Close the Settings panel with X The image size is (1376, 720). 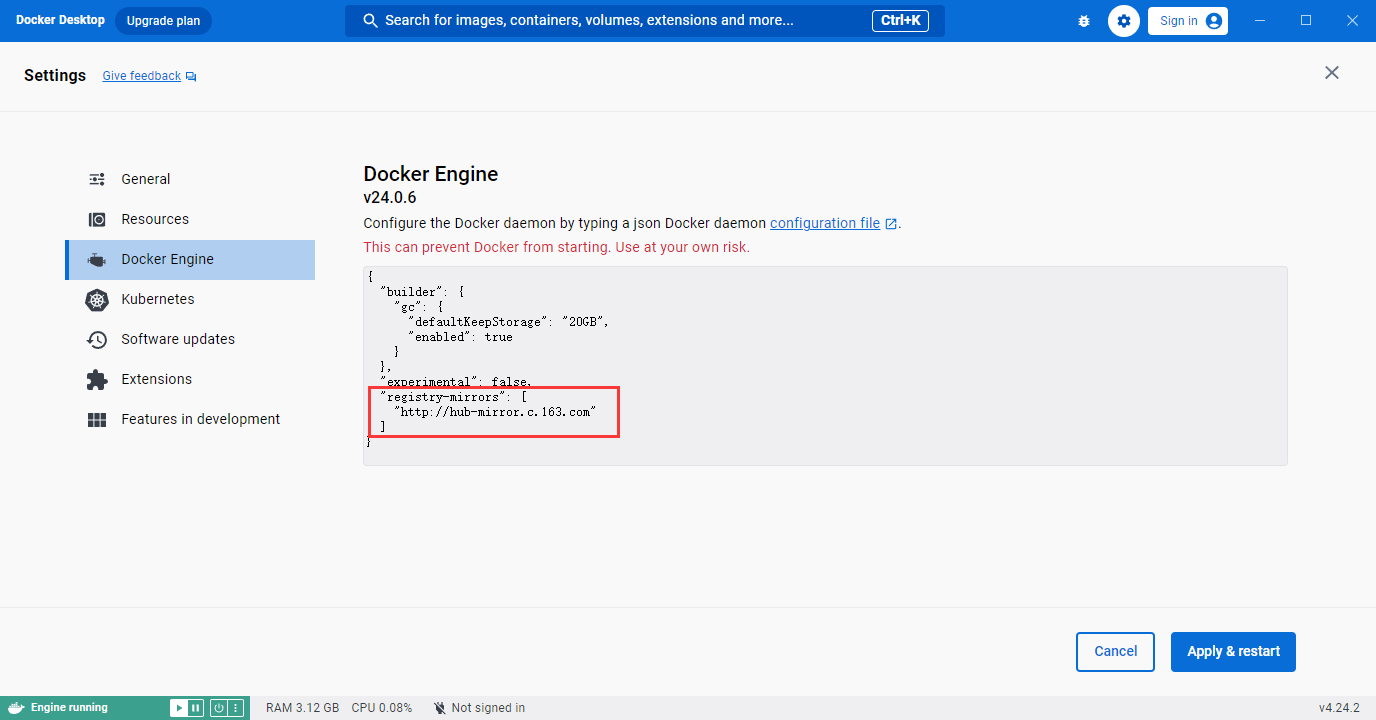(1332, 73)
